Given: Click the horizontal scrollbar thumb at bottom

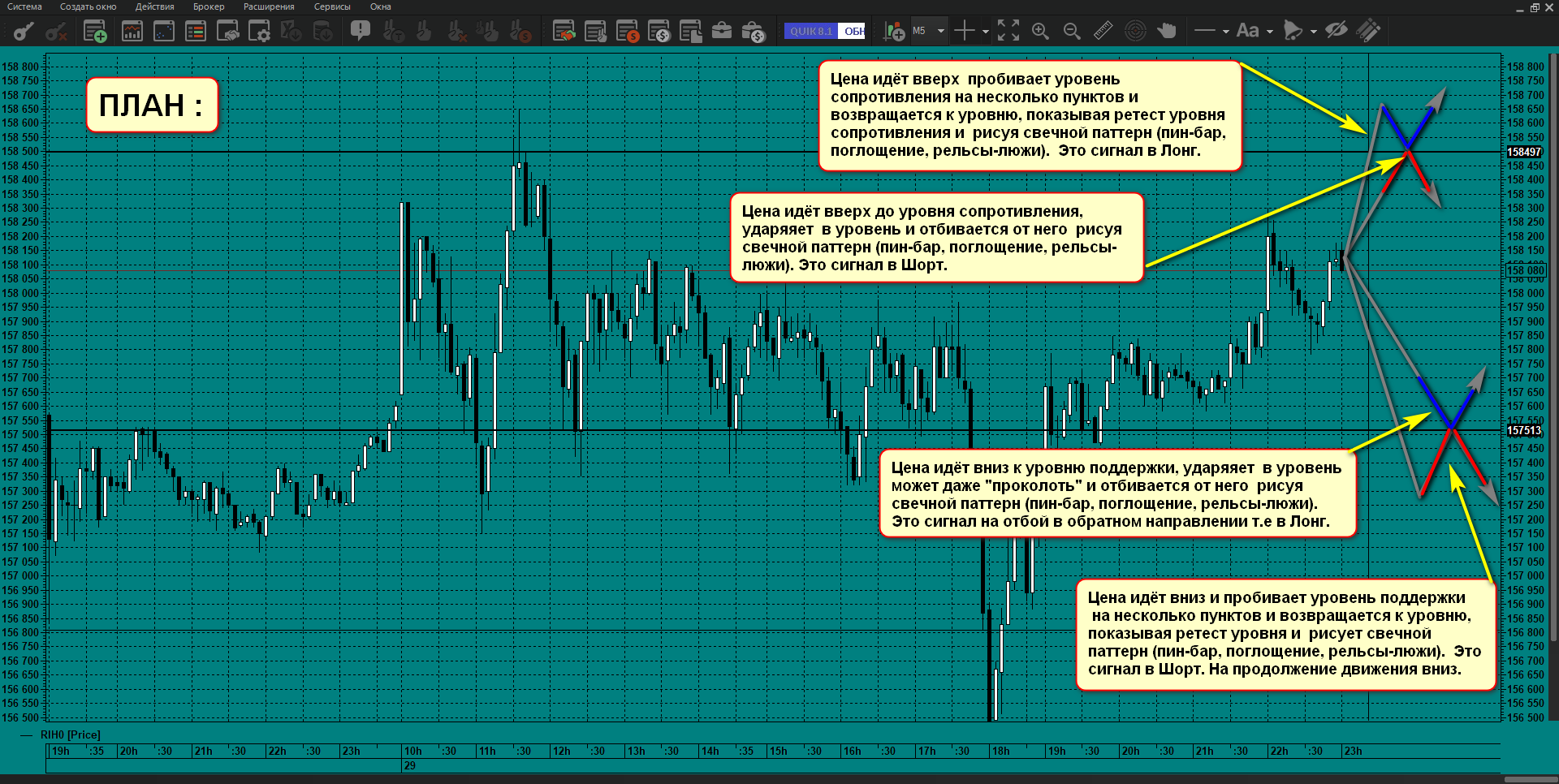Looking at the screenshot, I should [x=1530, y=779].
